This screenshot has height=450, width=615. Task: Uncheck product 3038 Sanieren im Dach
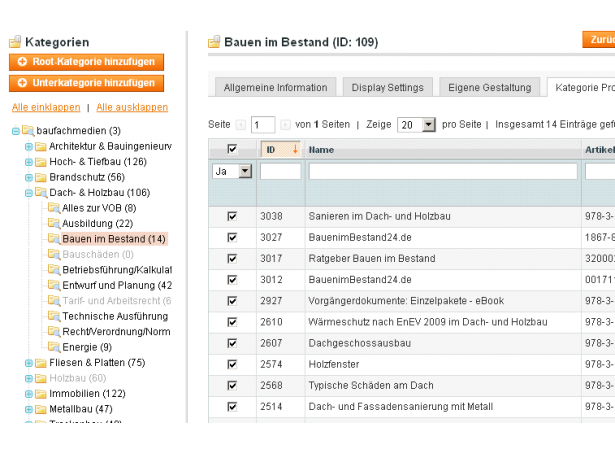click(232, 216)
